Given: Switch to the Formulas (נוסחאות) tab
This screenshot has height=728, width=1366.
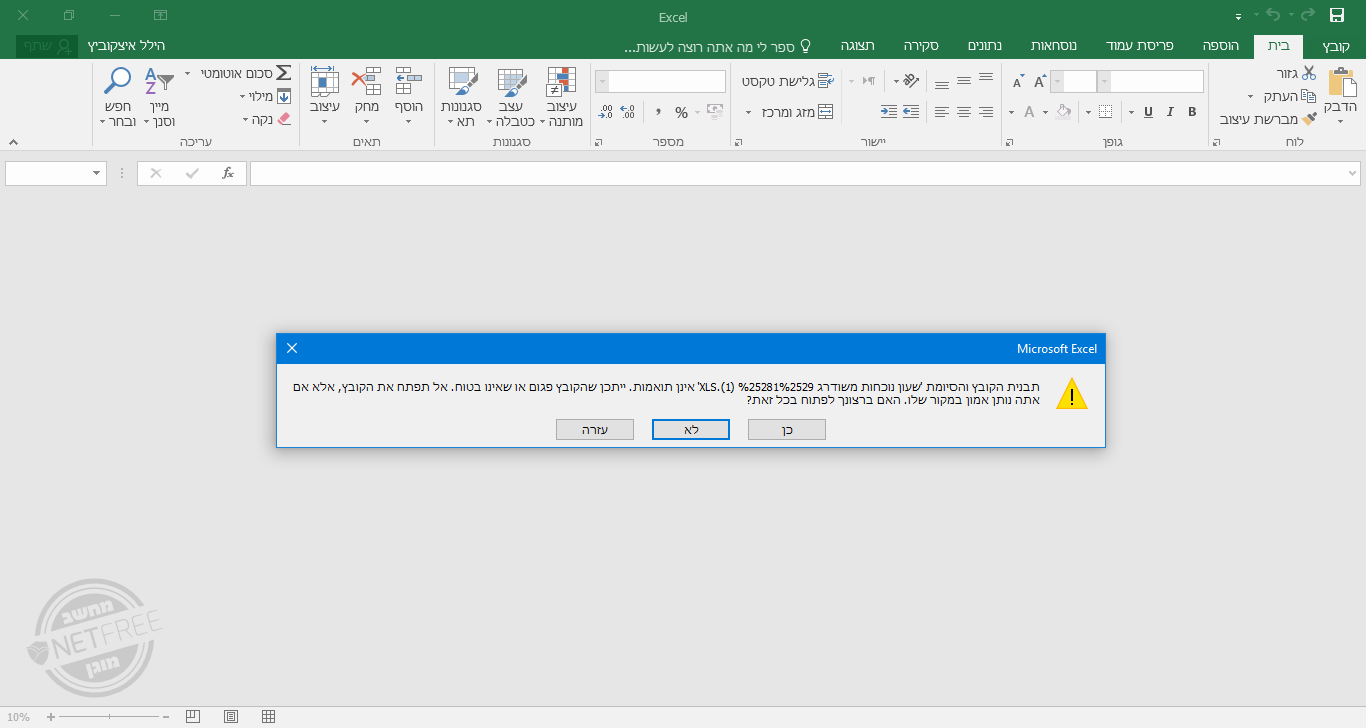Looking at the screenshot, I should (1054, 46).
